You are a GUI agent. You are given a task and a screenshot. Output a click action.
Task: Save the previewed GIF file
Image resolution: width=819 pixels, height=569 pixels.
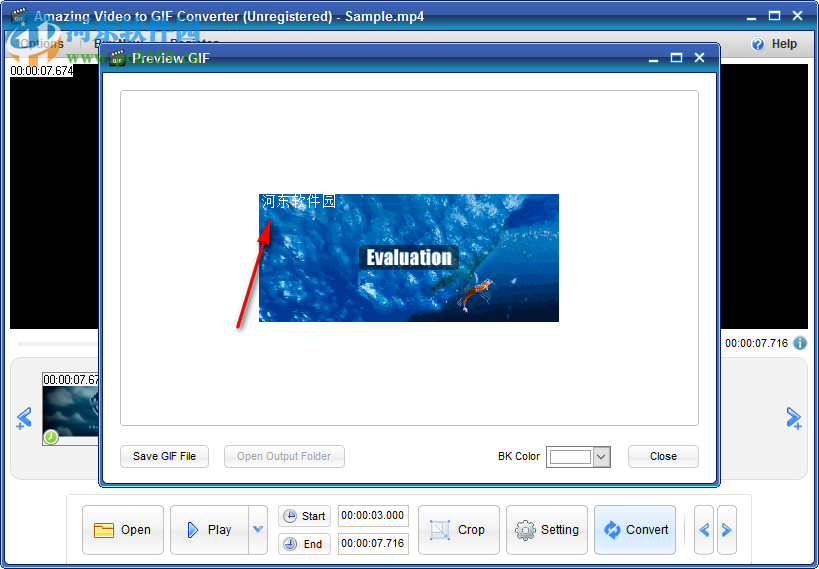(164, 456)
